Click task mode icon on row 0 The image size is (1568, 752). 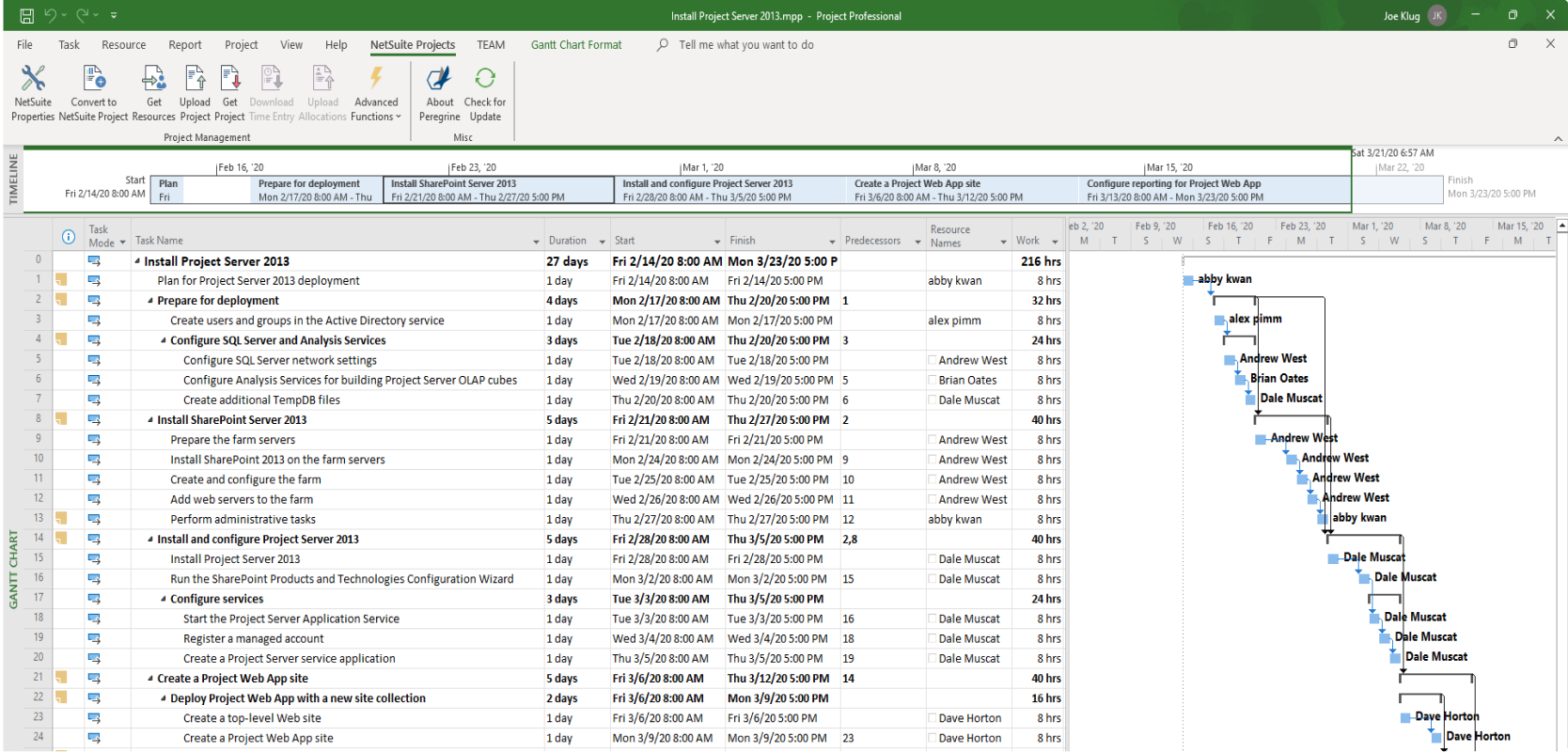[94, 260]
